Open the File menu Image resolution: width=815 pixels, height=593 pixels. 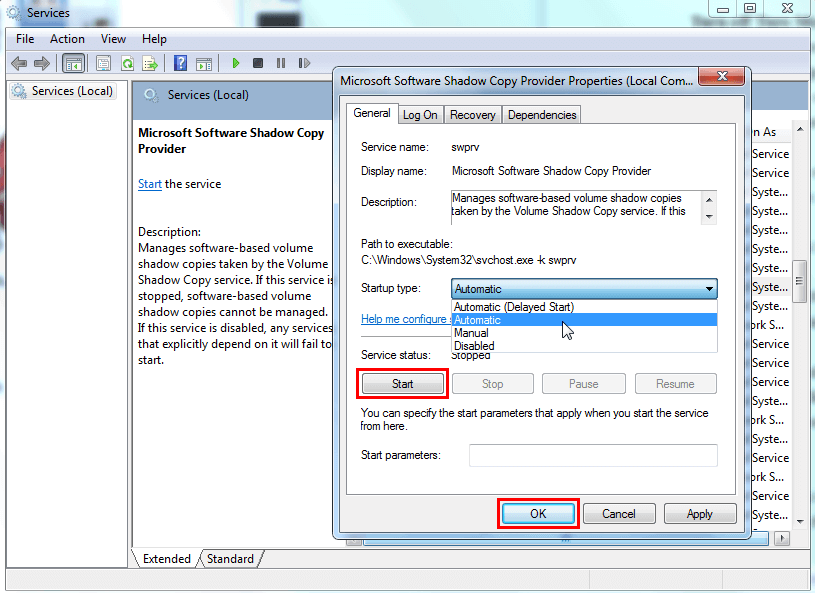[x=25, y=39]
